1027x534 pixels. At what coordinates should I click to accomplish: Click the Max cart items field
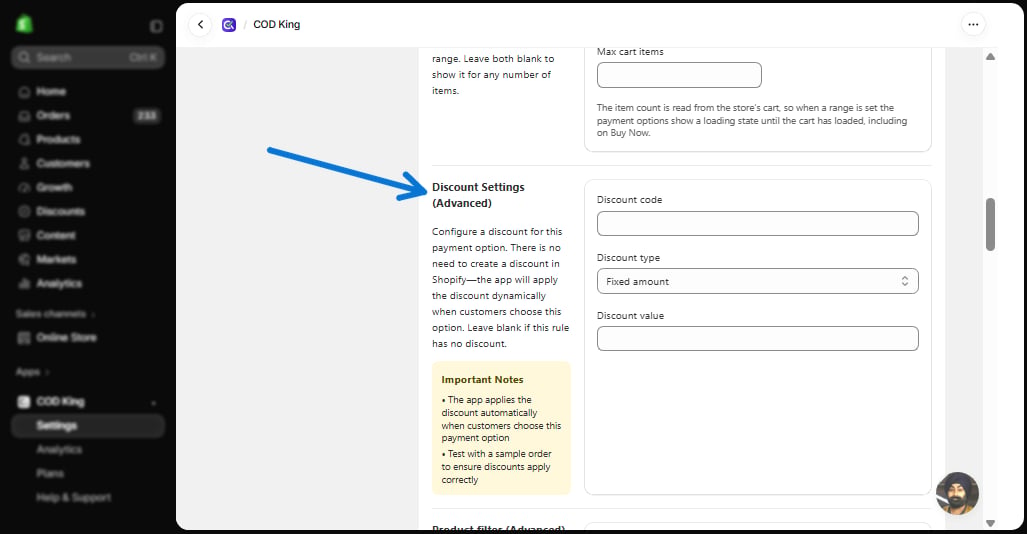[x=679, y=75]
